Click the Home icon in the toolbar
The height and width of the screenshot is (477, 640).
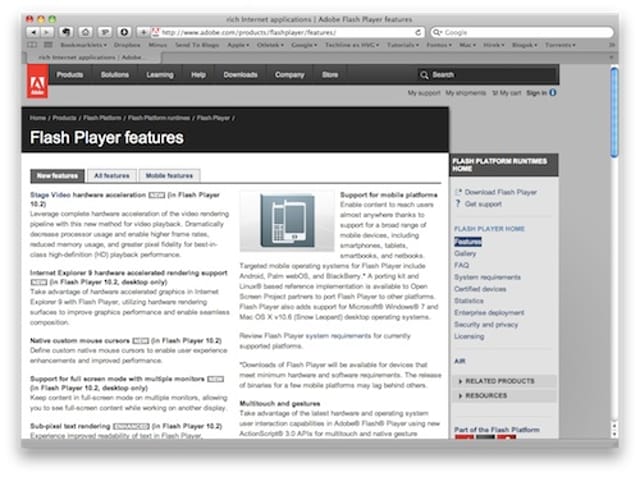click(x=85, y=32)
